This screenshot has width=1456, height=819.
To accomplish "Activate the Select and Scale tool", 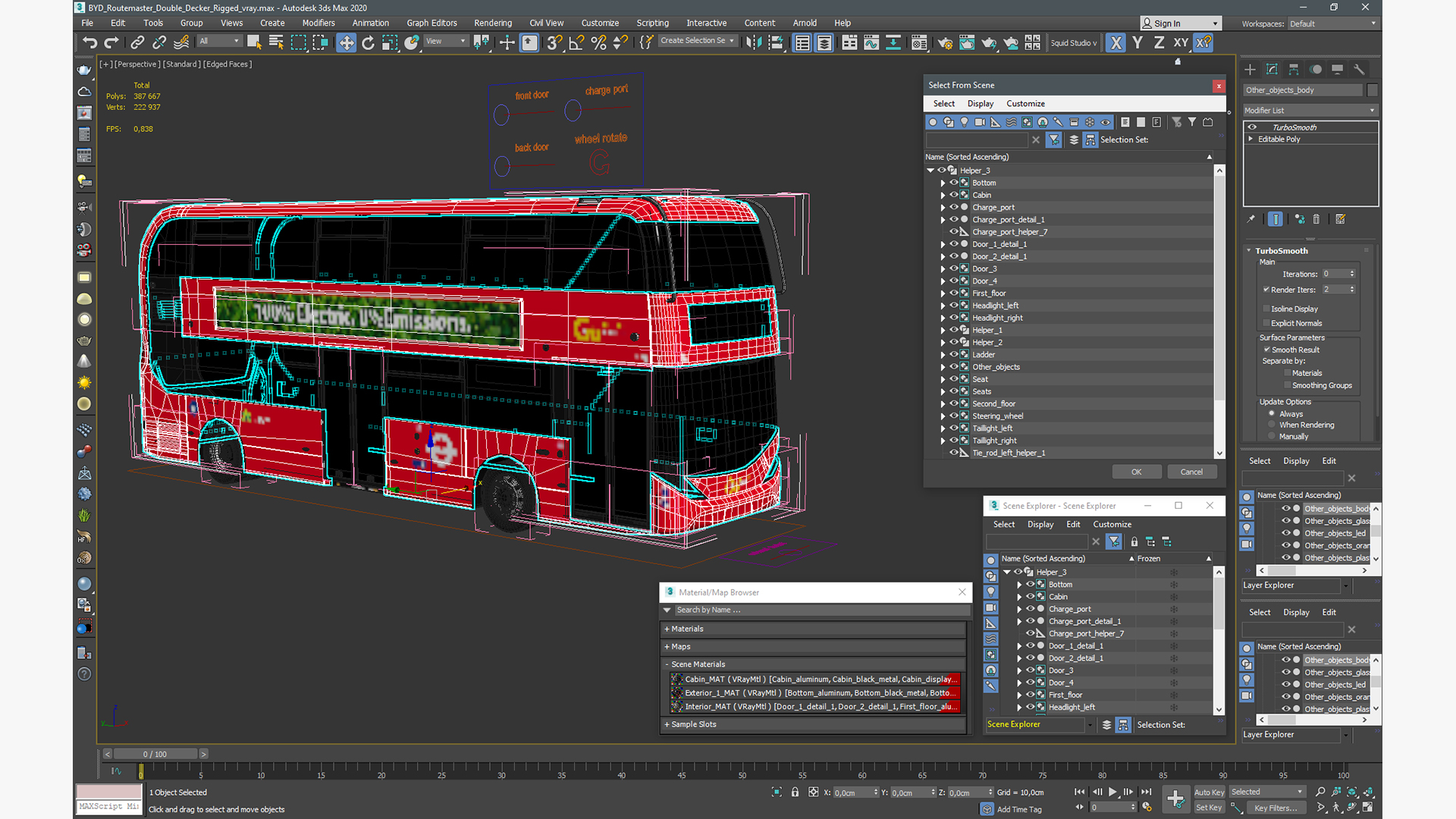I will click(390, 43).
